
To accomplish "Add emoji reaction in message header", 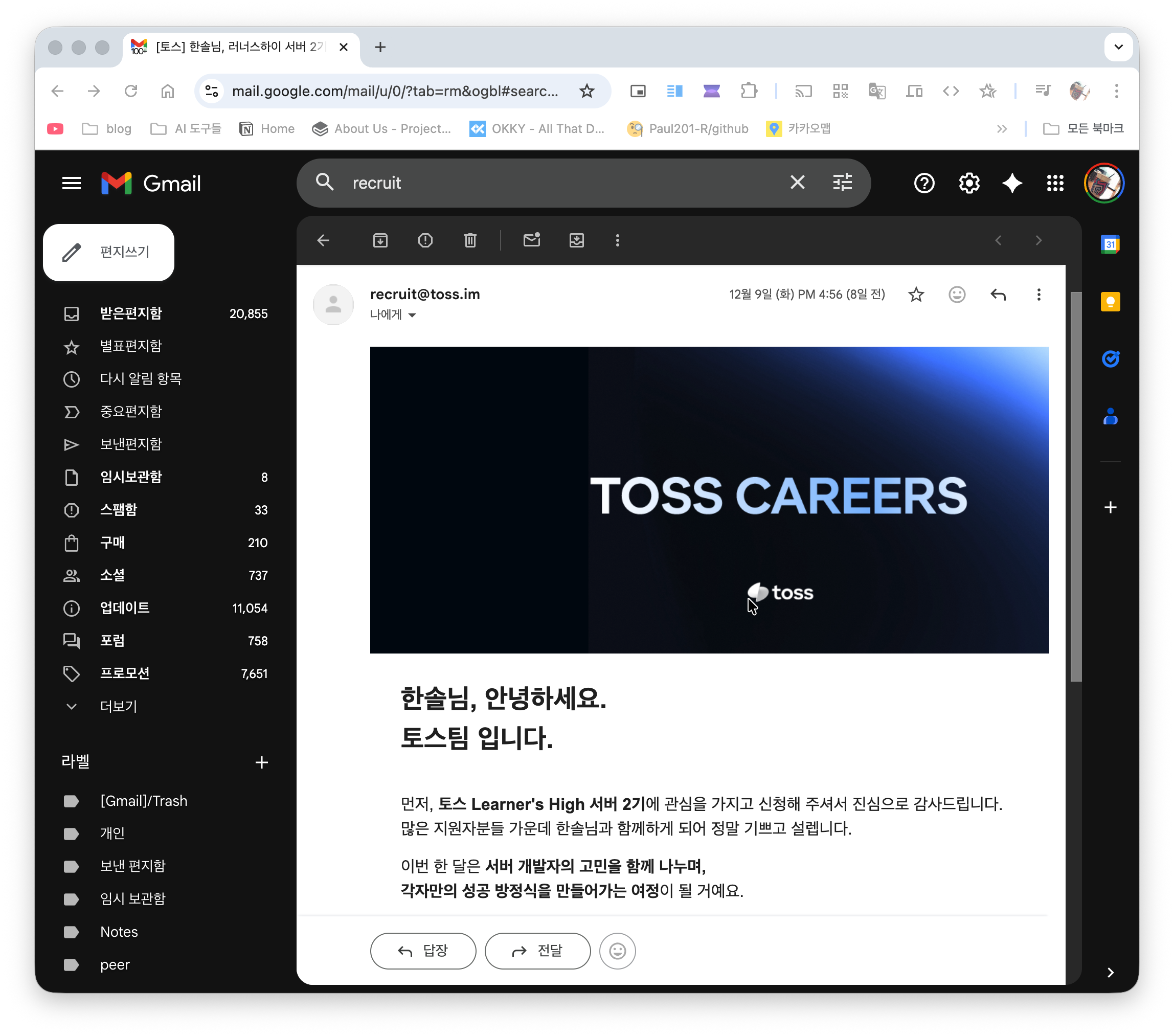I will point(956,295).
